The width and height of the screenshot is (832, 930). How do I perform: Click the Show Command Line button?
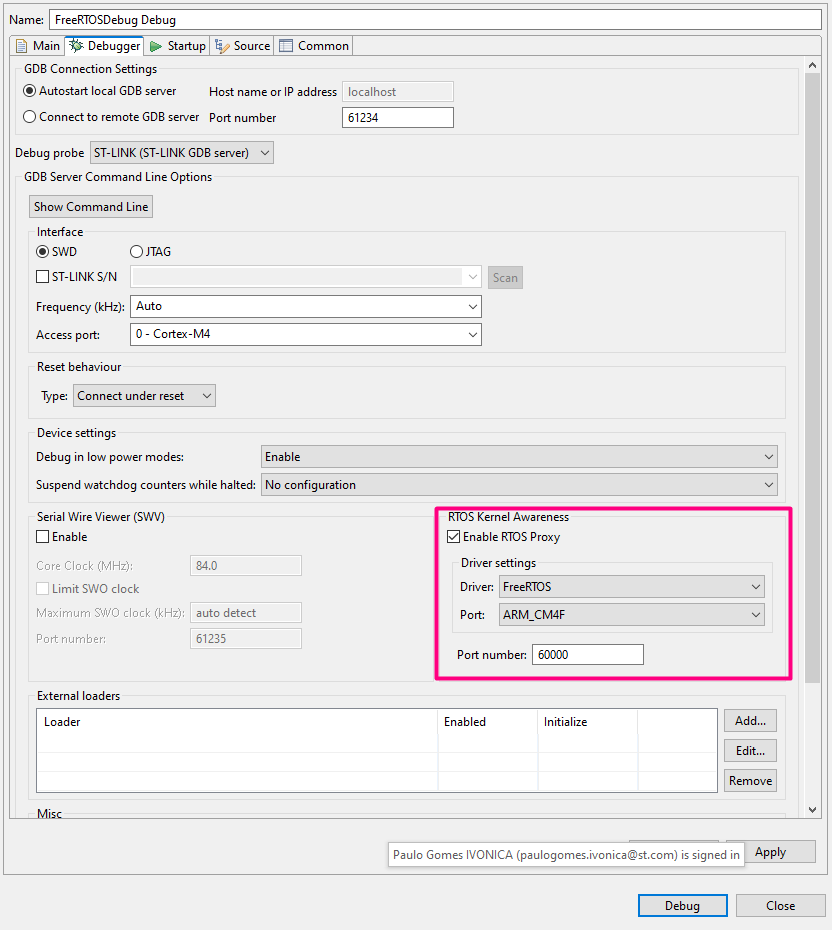(x=91, y=206)
